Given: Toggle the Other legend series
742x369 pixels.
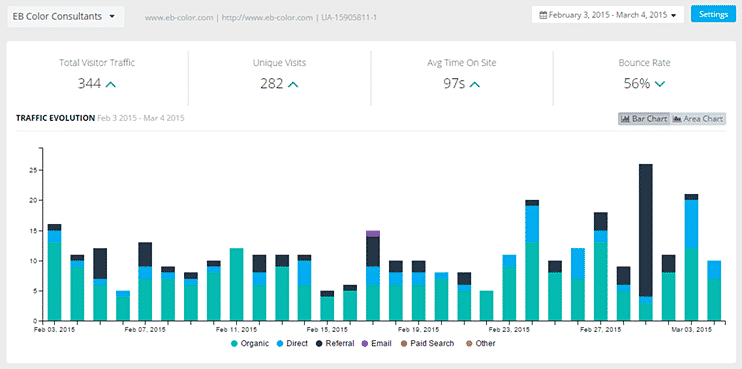Looking at the screenshot, I should (x=480, y=343).
